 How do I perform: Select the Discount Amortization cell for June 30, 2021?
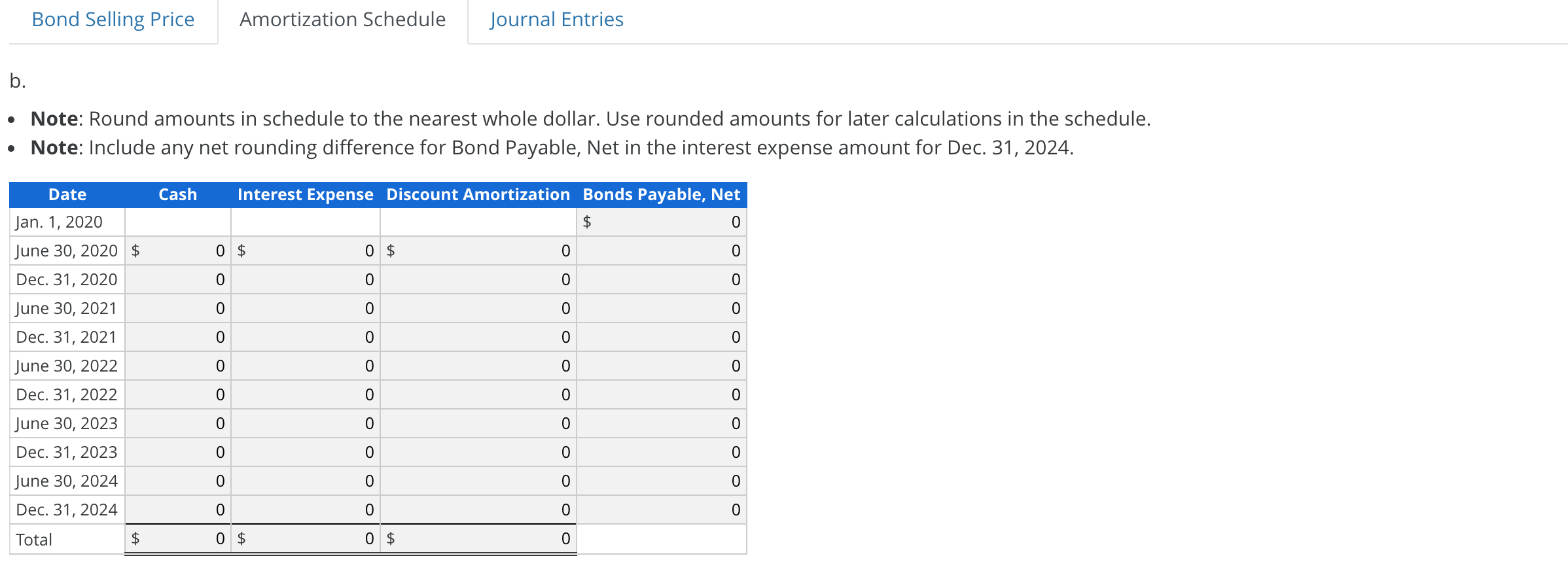pos(478,308)
